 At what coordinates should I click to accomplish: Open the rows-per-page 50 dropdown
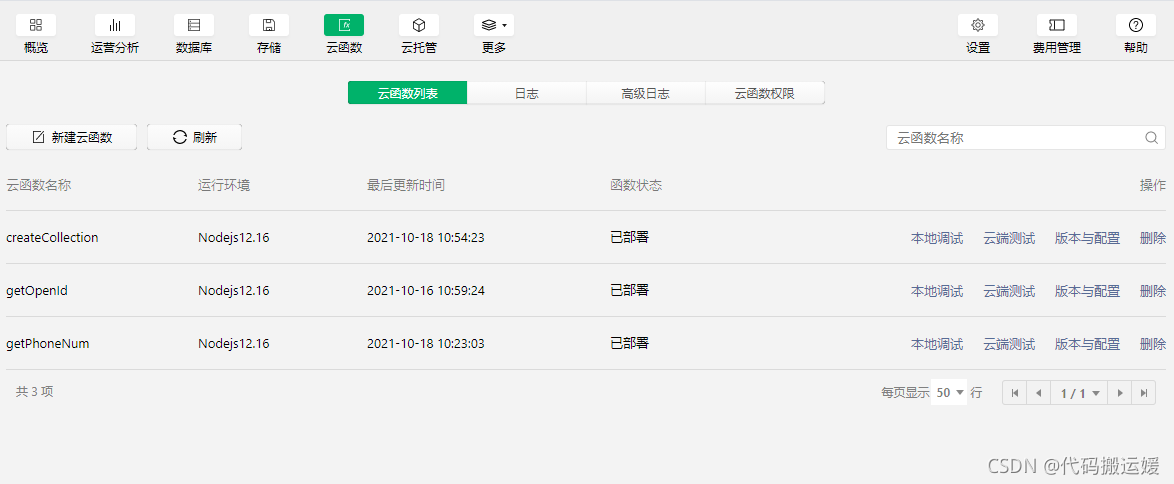click(x=949, y=393)
